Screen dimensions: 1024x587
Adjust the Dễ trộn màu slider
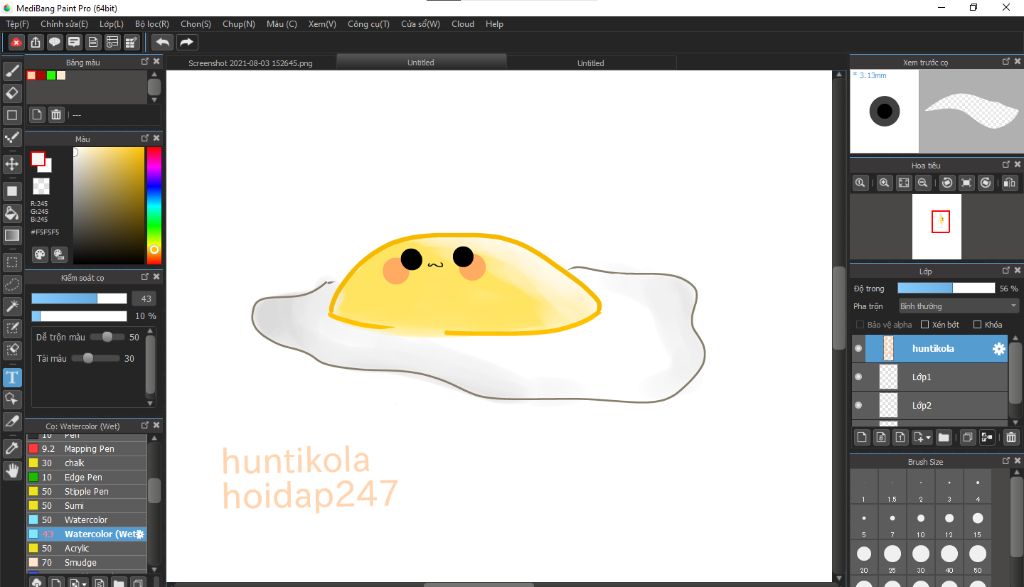click(107, 337)
